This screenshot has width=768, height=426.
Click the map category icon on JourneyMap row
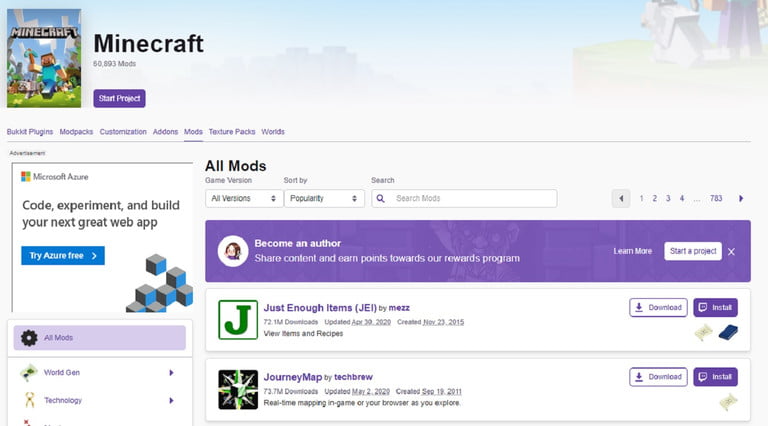point(728,402)
